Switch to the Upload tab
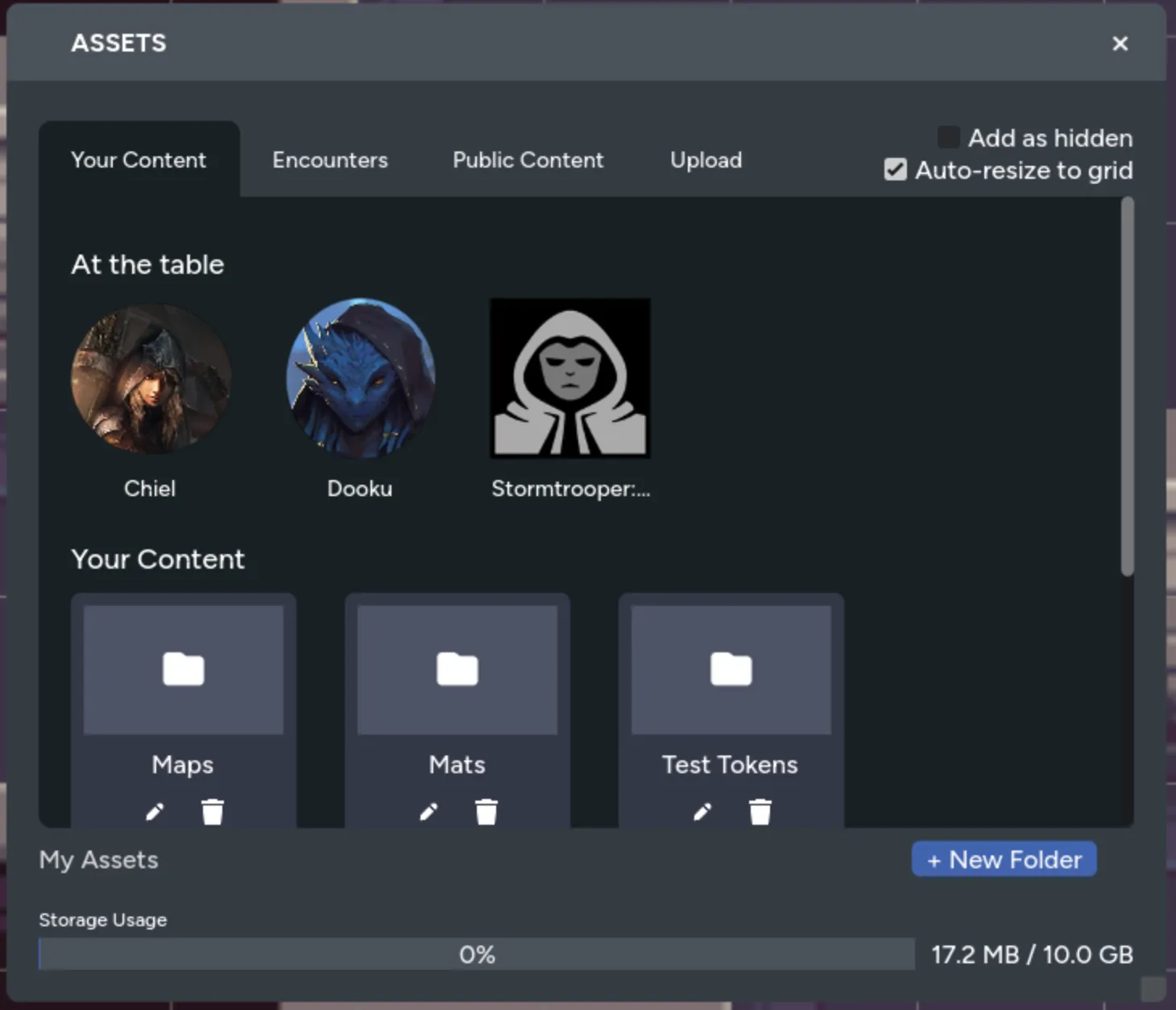1176x1010 pixels. [x=706, y=159]
